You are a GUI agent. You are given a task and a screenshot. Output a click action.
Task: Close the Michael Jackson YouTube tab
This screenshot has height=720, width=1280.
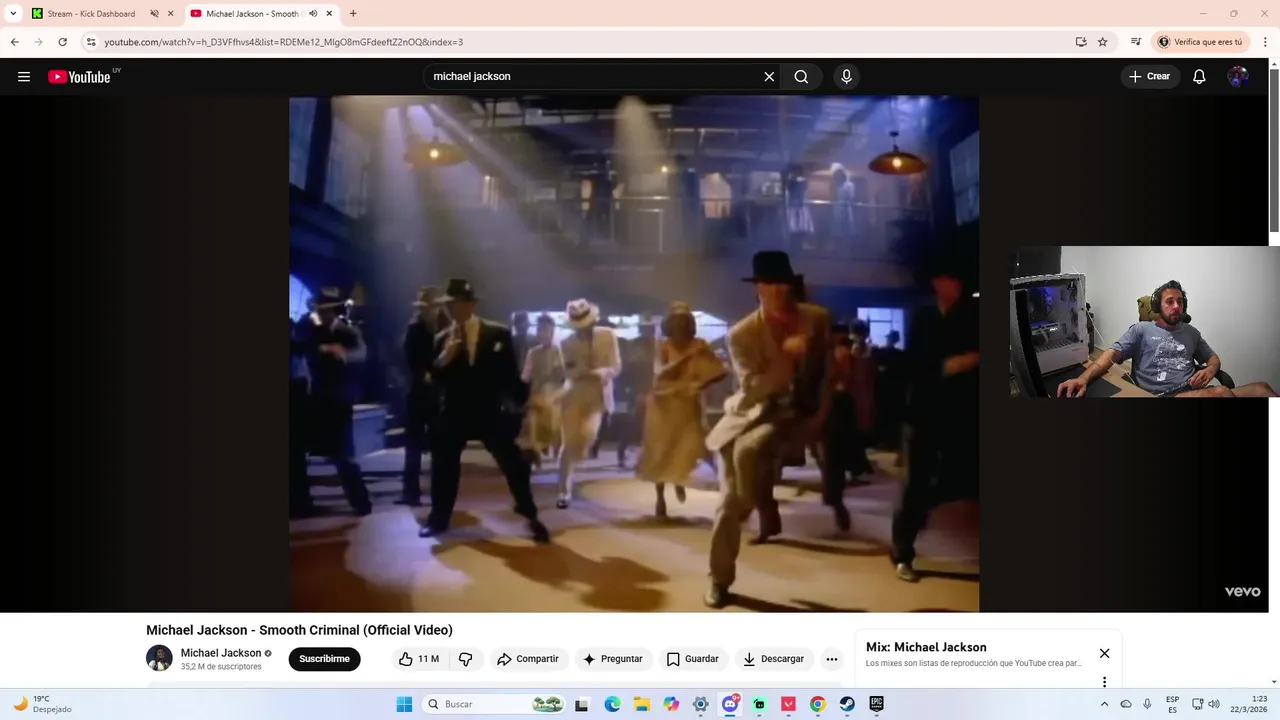pyautogui.click(x=329, y=14)
